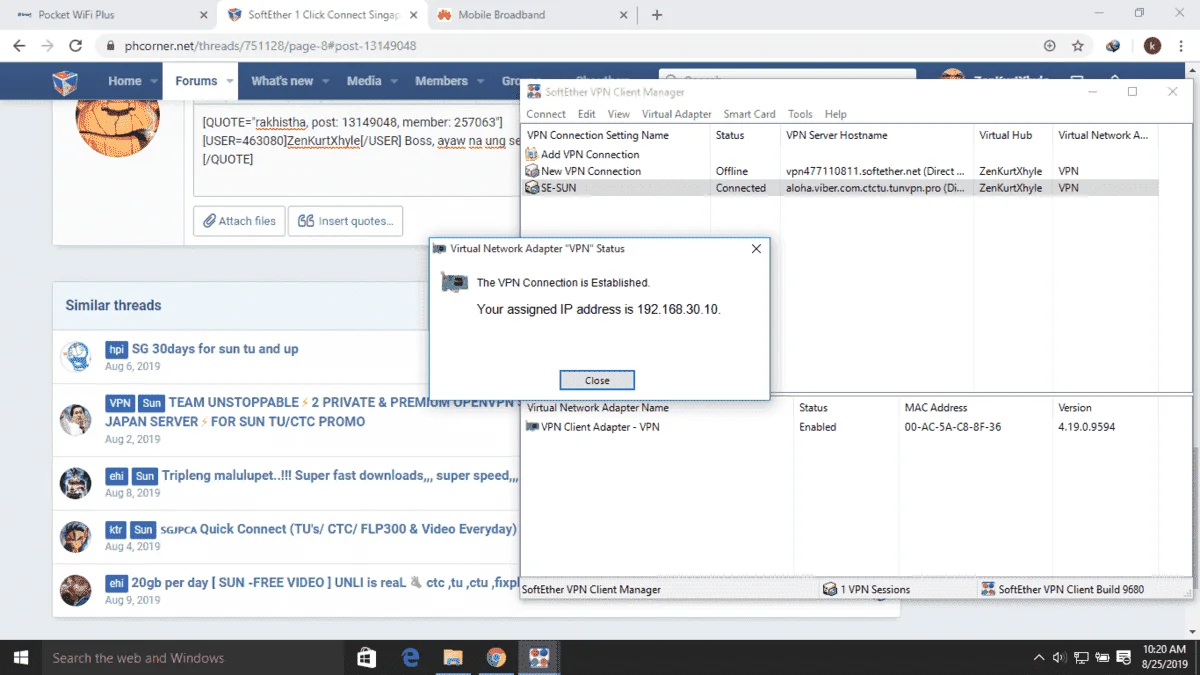Open Microsoft Store from the taskbar
This screenshot has height=675, width=1200.
(367, 657)
